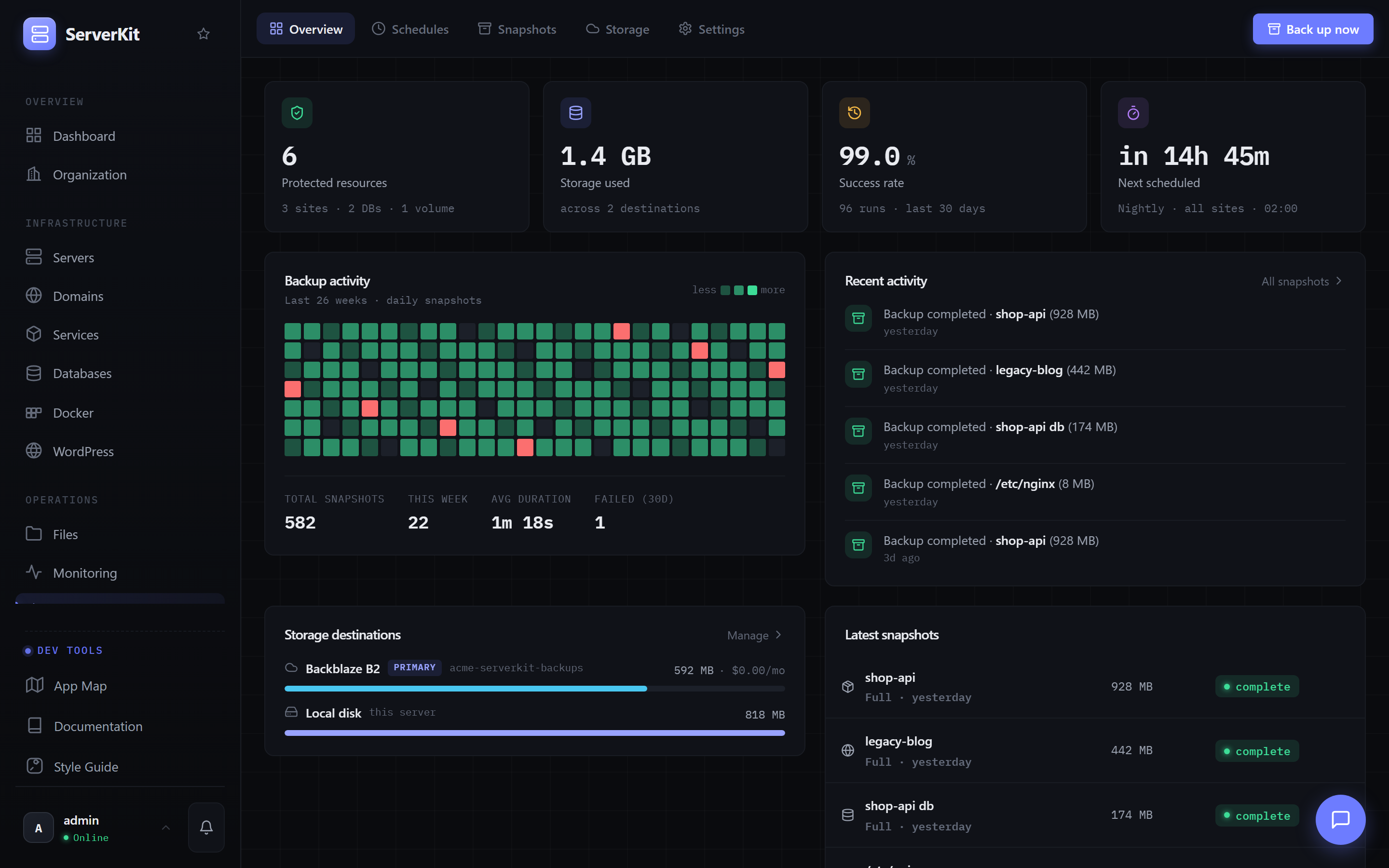
Task: Click the chevron beside Manage
Action: click(x=778, y=634)
